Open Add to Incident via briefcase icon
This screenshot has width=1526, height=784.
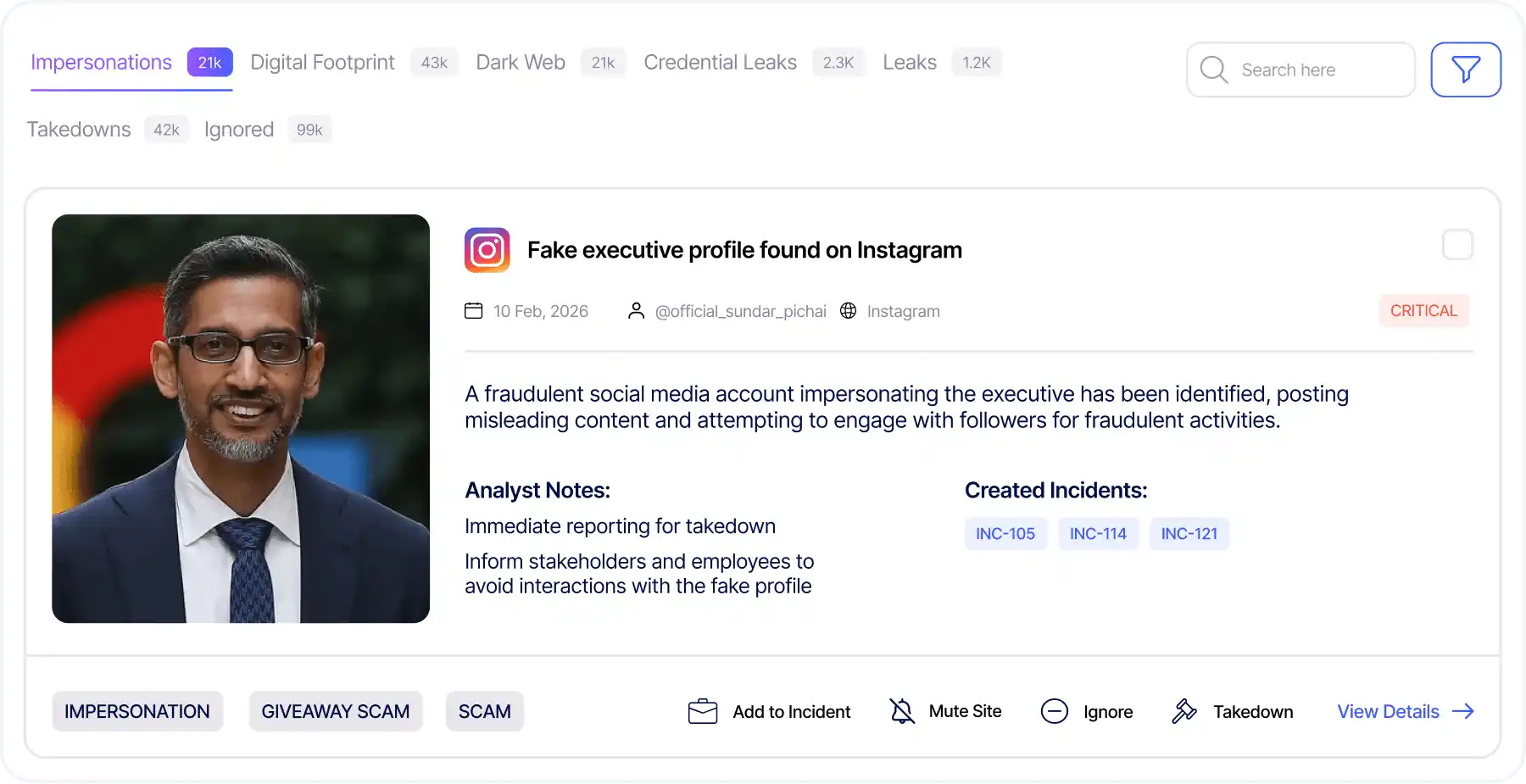(x=701, y=711)
